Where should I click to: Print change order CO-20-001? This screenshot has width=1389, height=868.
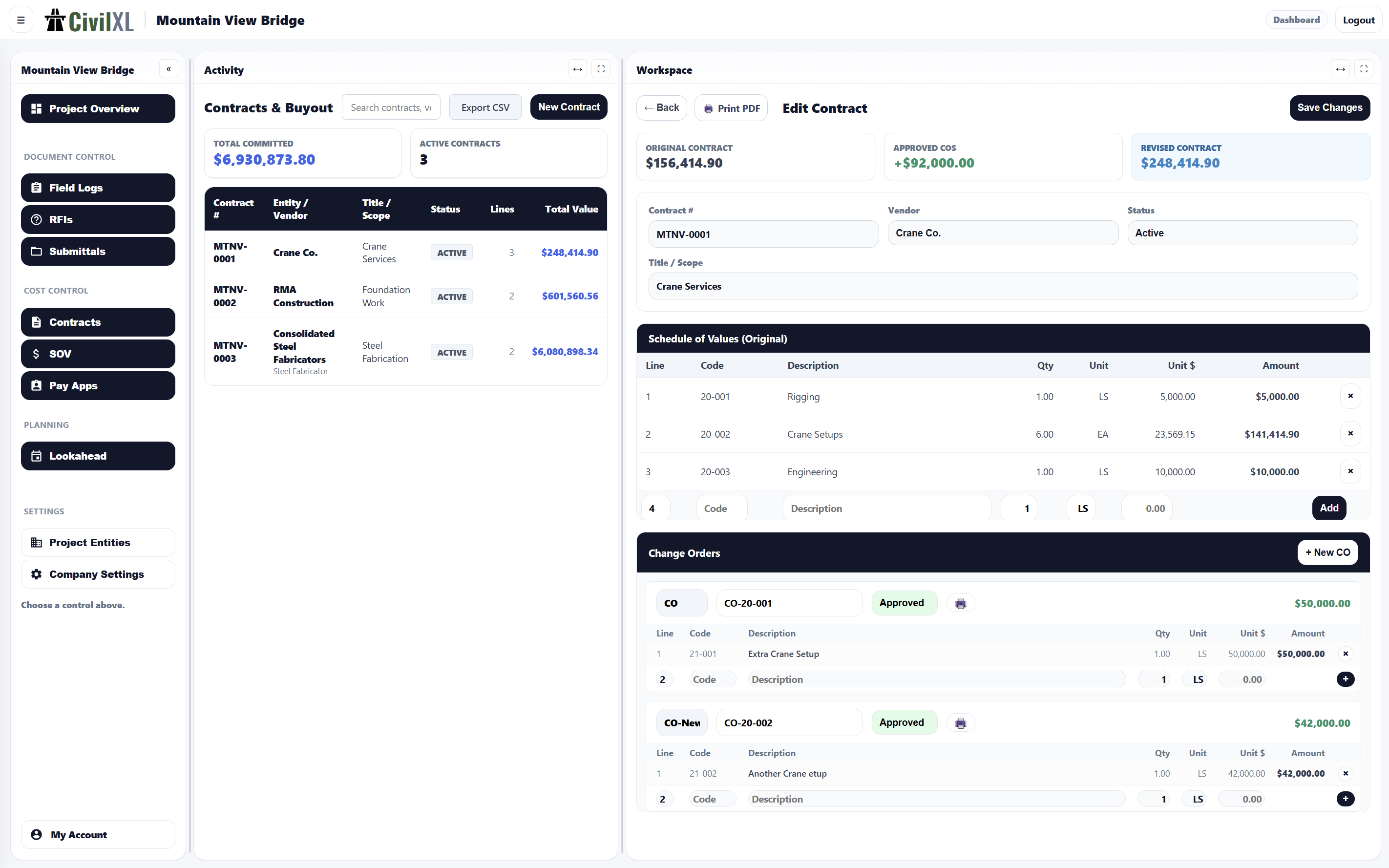coord(960,603)
